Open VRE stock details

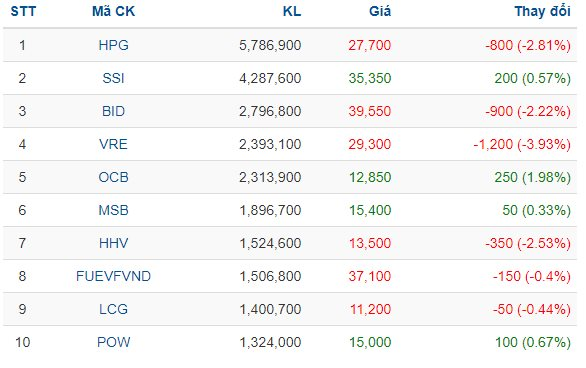tap(113, 144)
